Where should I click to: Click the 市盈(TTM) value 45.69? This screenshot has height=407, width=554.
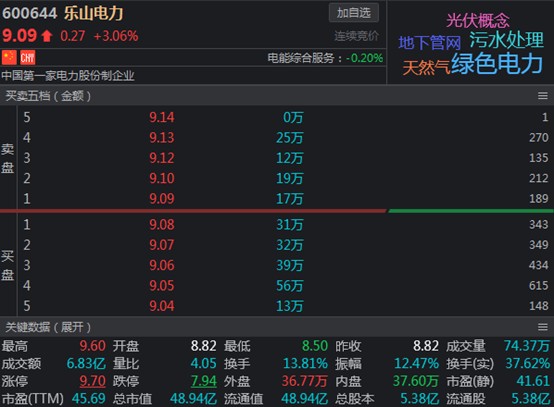89,399
